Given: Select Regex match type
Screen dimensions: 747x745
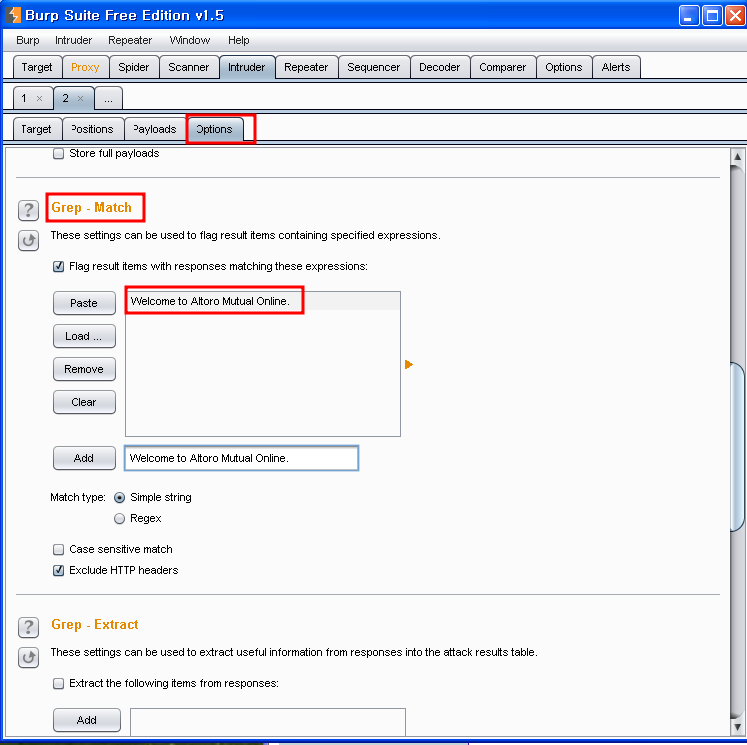Looking at the screenshot, I should click(120, 518).
